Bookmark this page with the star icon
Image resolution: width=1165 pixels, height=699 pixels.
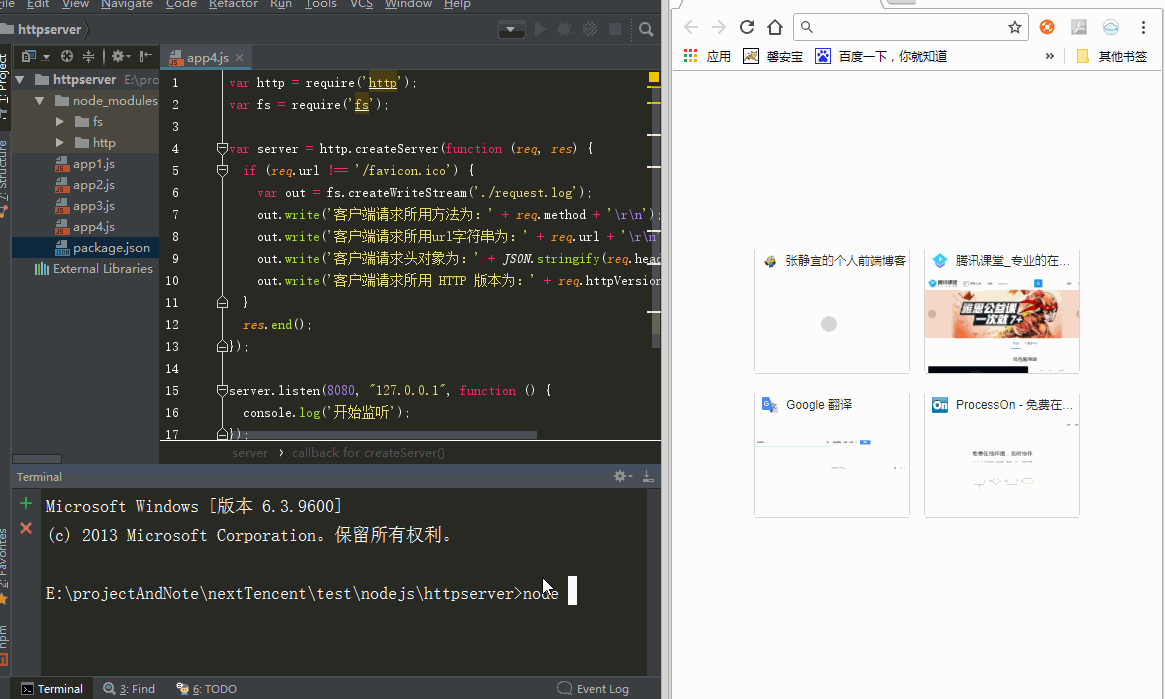point(1014,27)
